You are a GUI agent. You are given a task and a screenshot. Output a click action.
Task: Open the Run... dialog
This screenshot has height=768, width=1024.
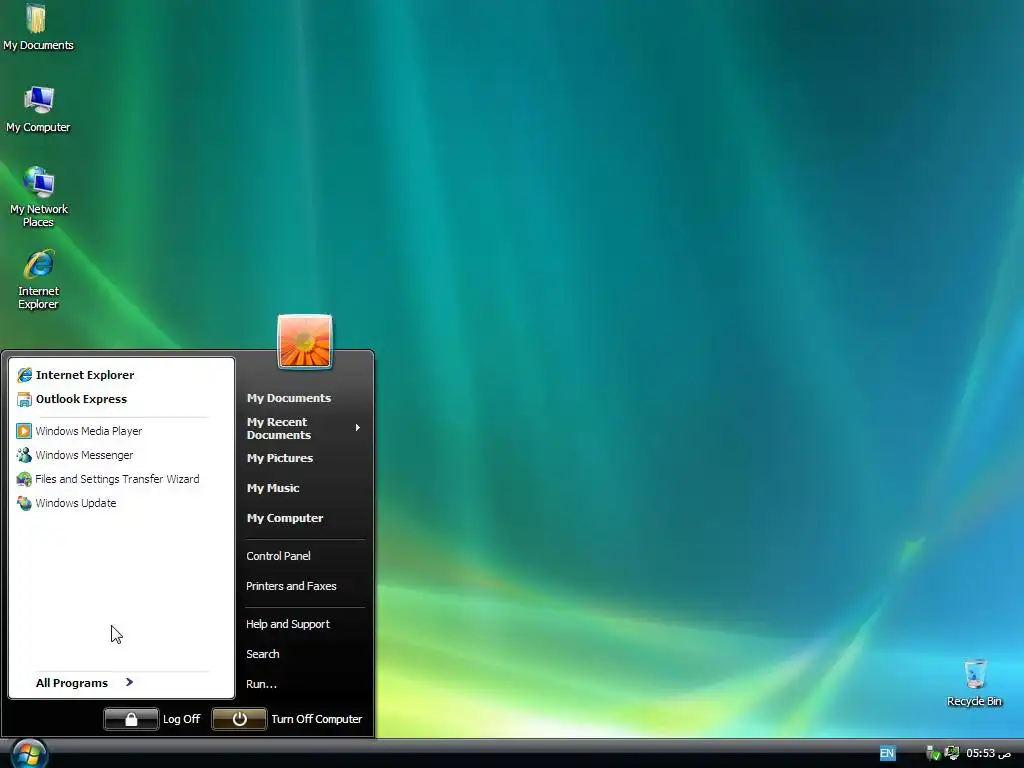point(261,684)
